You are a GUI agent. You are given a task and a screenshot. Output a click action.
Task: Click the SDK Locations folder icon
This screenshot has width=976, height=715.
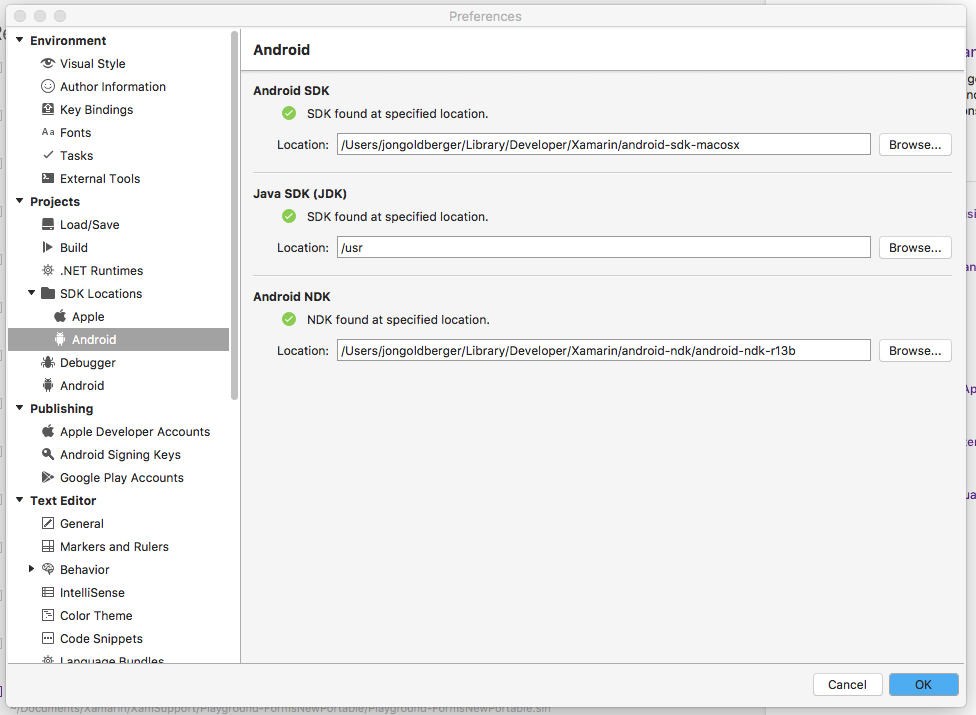click(x=48, y=293)
